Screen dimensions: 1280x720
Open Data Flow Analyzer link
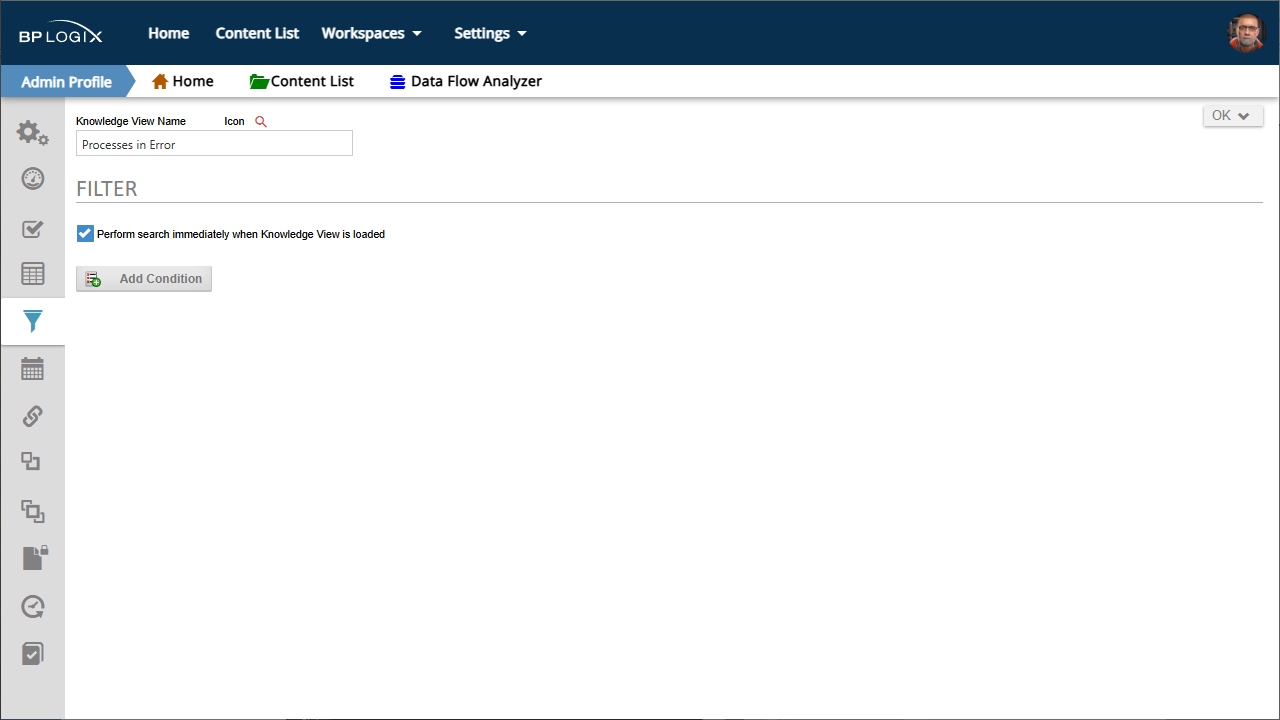point(476,81)
